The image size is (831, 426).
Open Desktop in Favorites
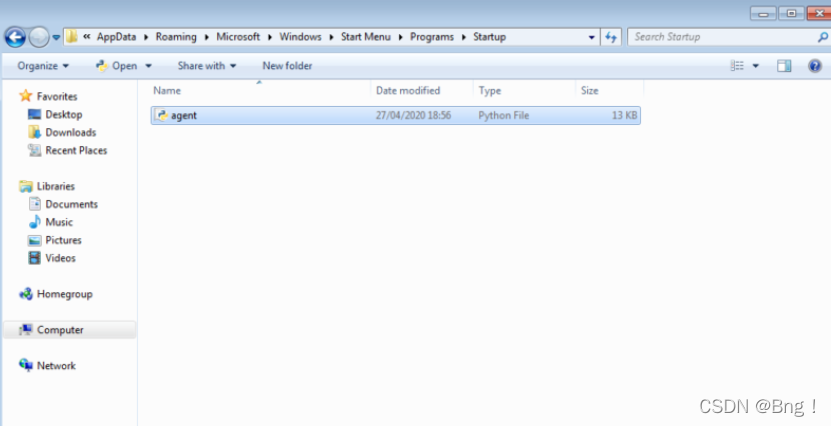pos(64,114)
